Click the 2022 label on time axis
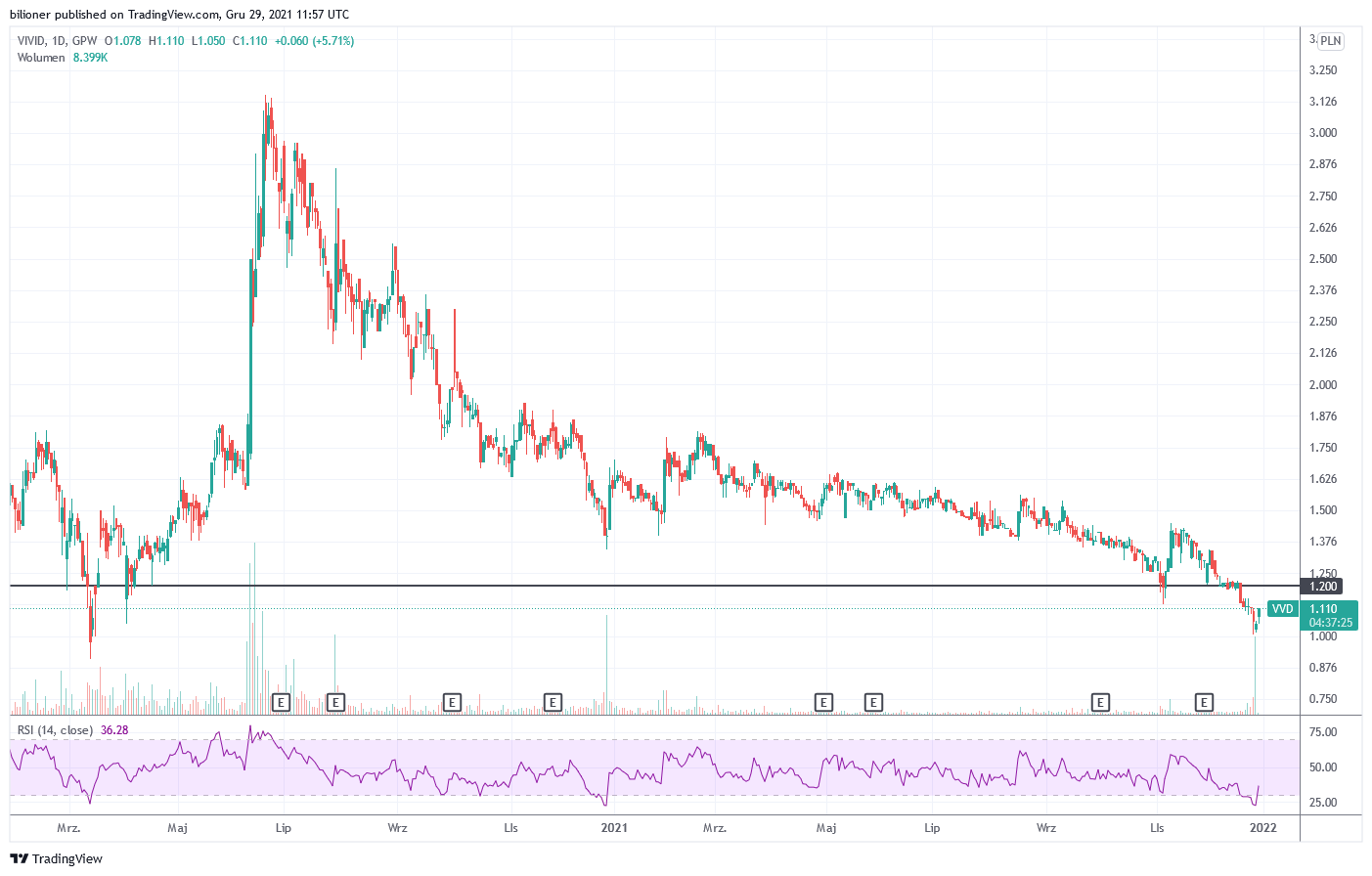 point(1262,828)
